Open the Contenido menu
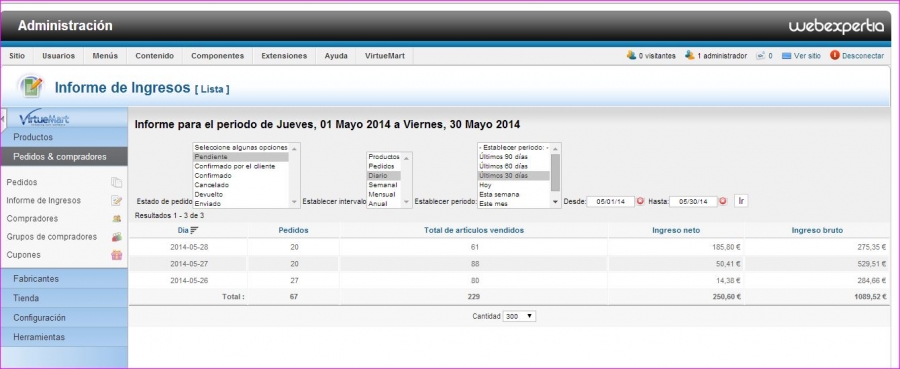 [154, 56]
